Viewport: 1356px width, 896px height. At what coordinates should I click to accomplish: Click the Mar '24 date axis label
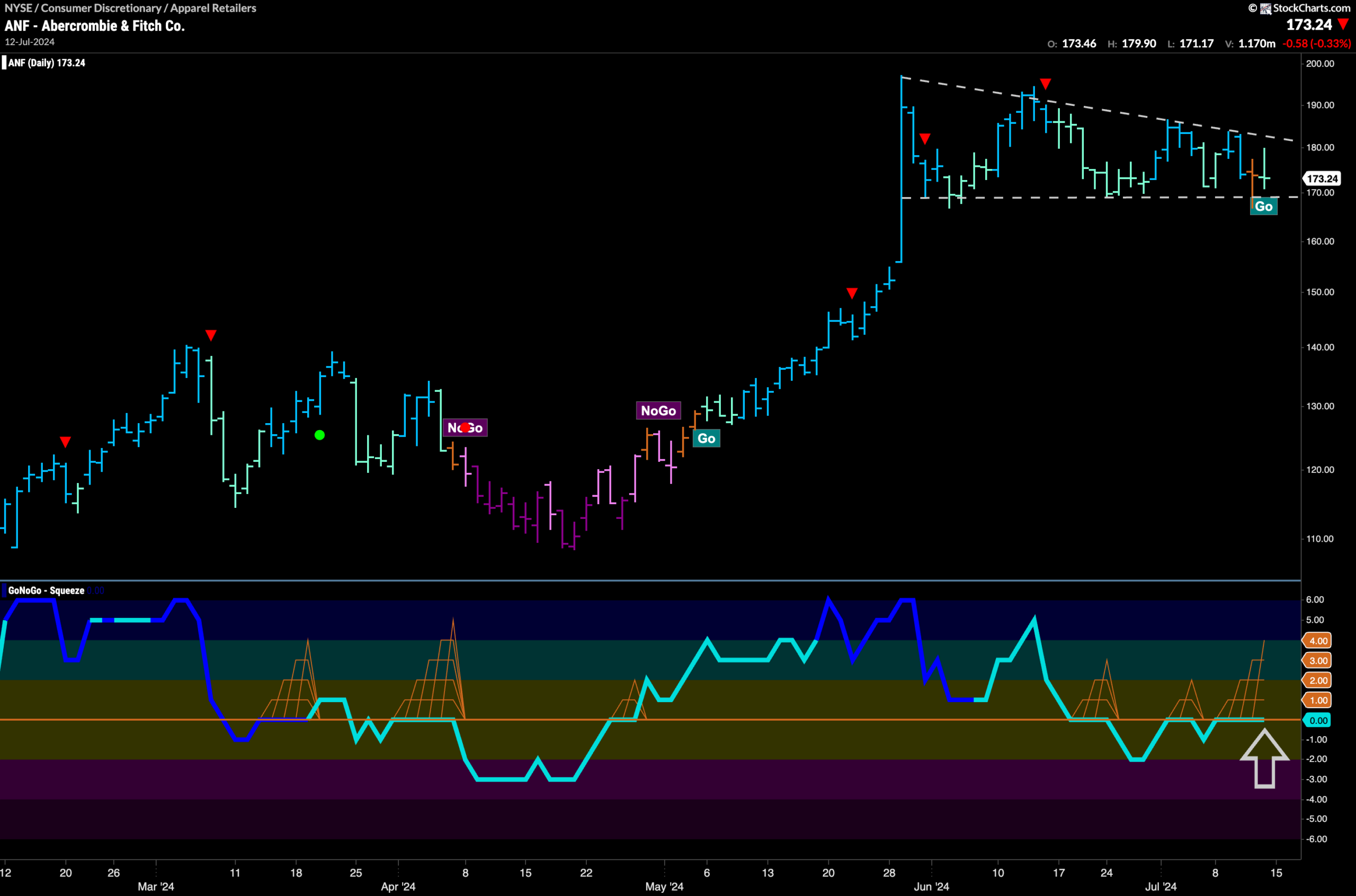point(156,886)
